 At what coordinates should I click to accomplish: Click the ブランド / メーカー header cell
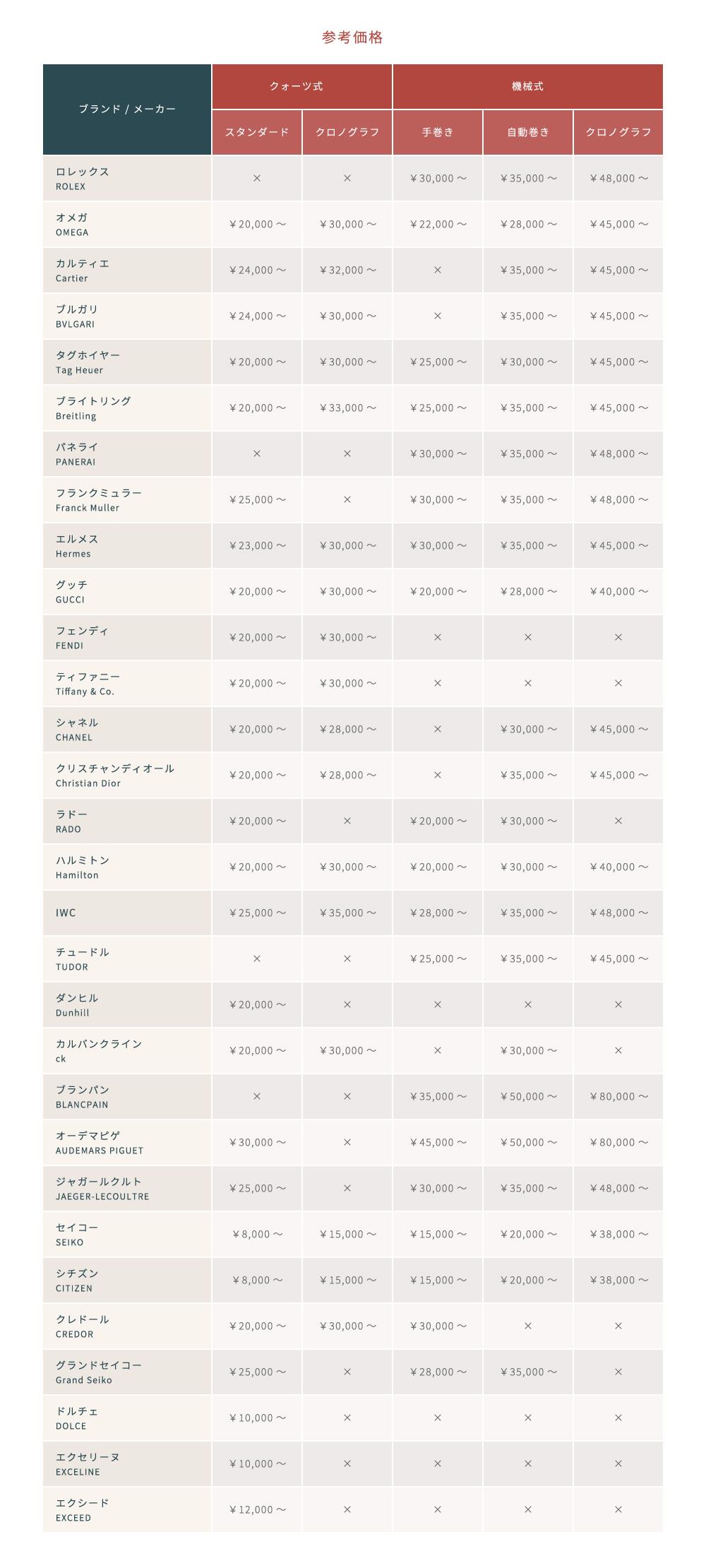point(127,109)
